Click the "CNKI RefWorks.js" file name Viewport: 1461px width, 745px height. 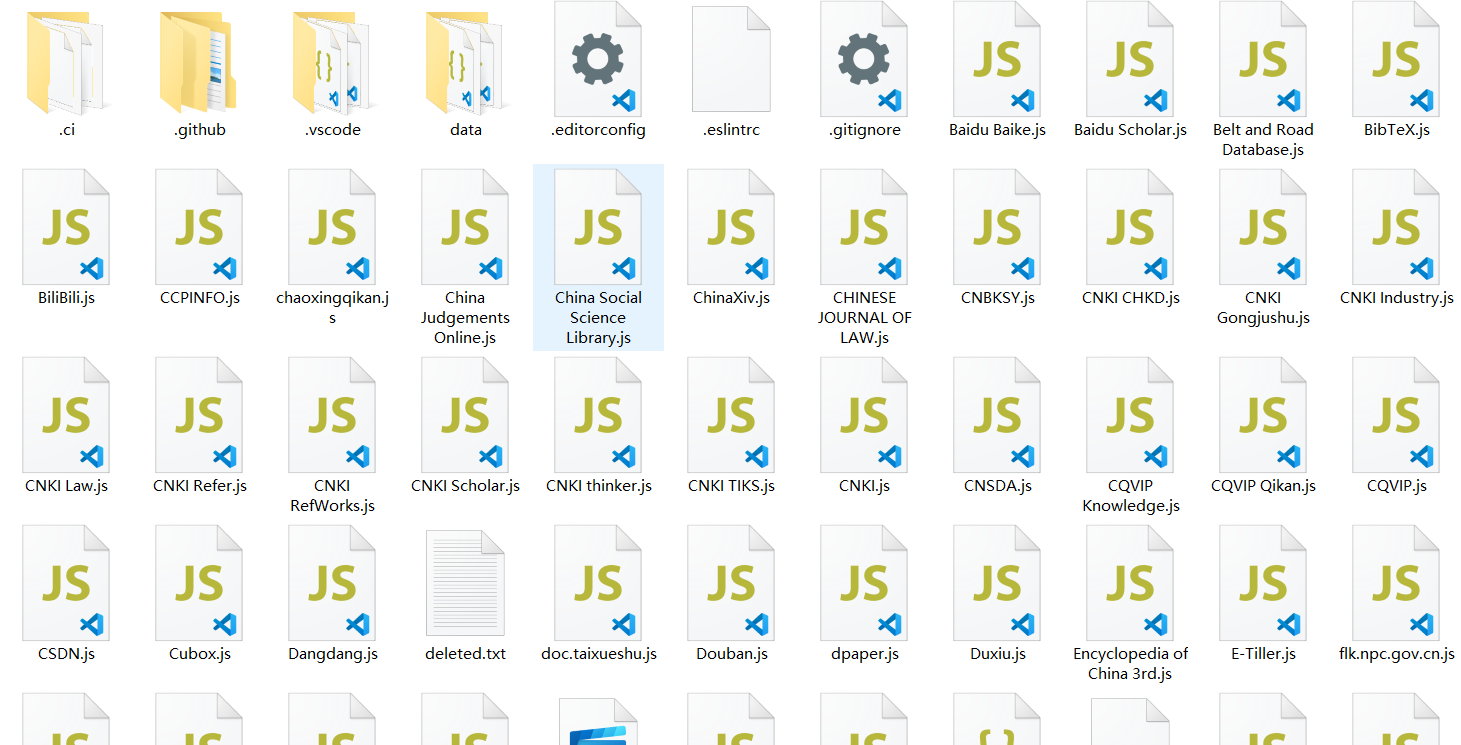(332, 496)
